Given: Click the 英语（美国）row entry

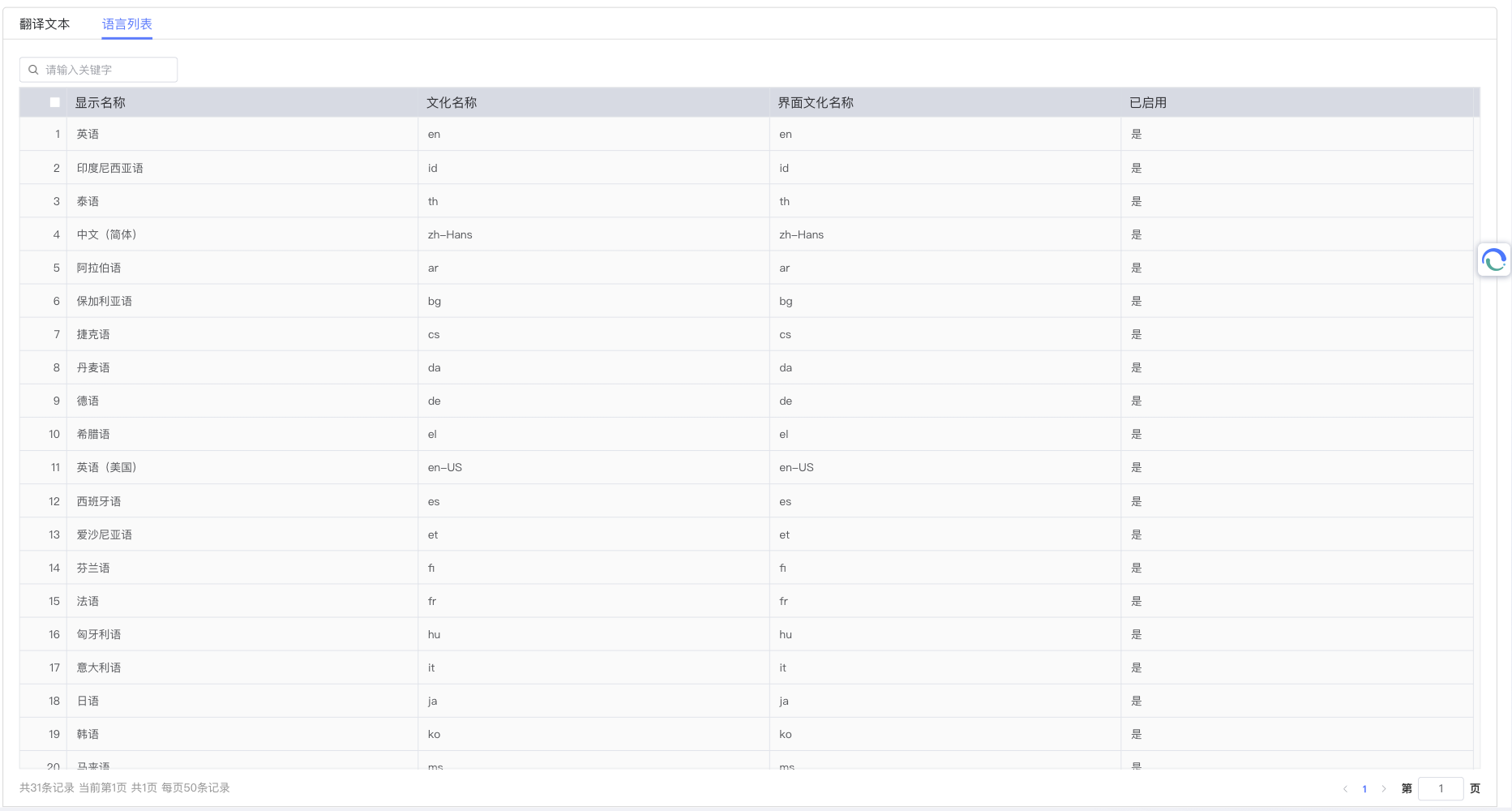Looking at the screenshot, I should pyautogui.click(x=107, y=467).
